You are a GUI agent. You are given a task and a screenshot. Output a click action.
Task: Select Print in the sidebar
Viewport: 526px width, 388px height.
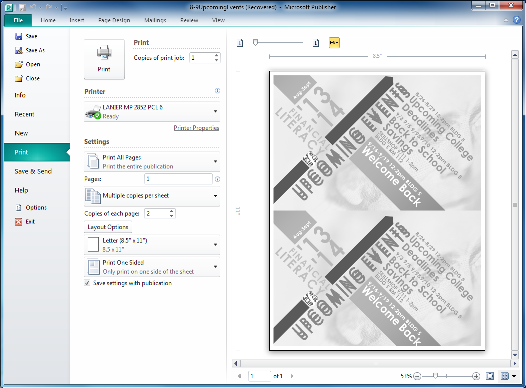click(37, 152)
